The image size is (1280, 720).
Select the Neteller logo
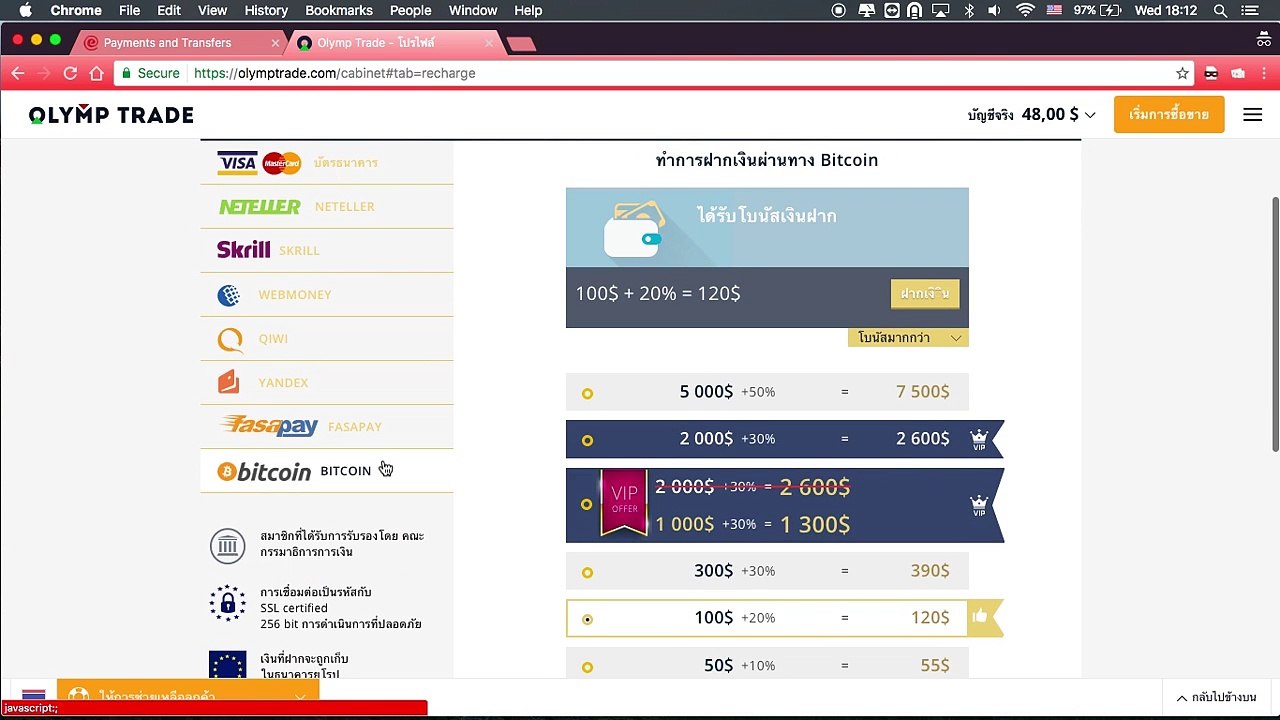(x=260, y=207)
